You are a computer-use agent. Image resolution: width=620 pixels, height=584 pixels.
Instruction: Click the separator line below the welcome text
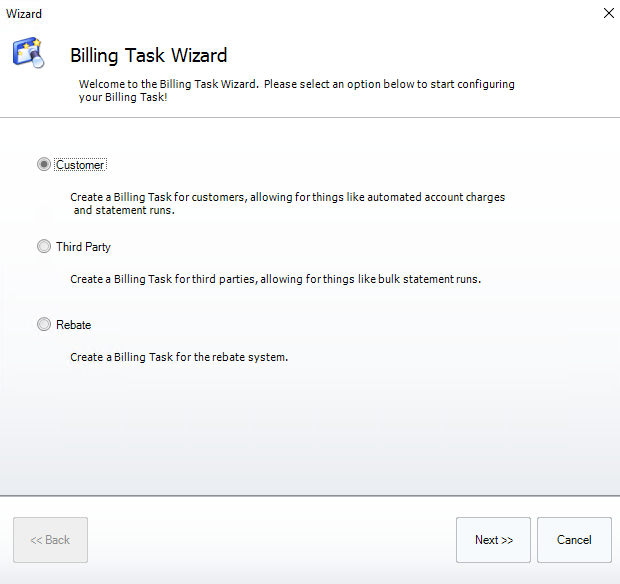310,118
